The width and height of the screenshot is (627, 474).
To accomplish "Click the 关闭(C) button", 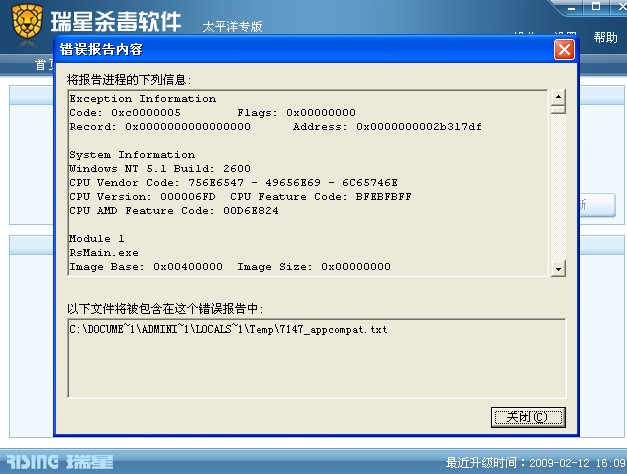I will [x=528, y=417].
